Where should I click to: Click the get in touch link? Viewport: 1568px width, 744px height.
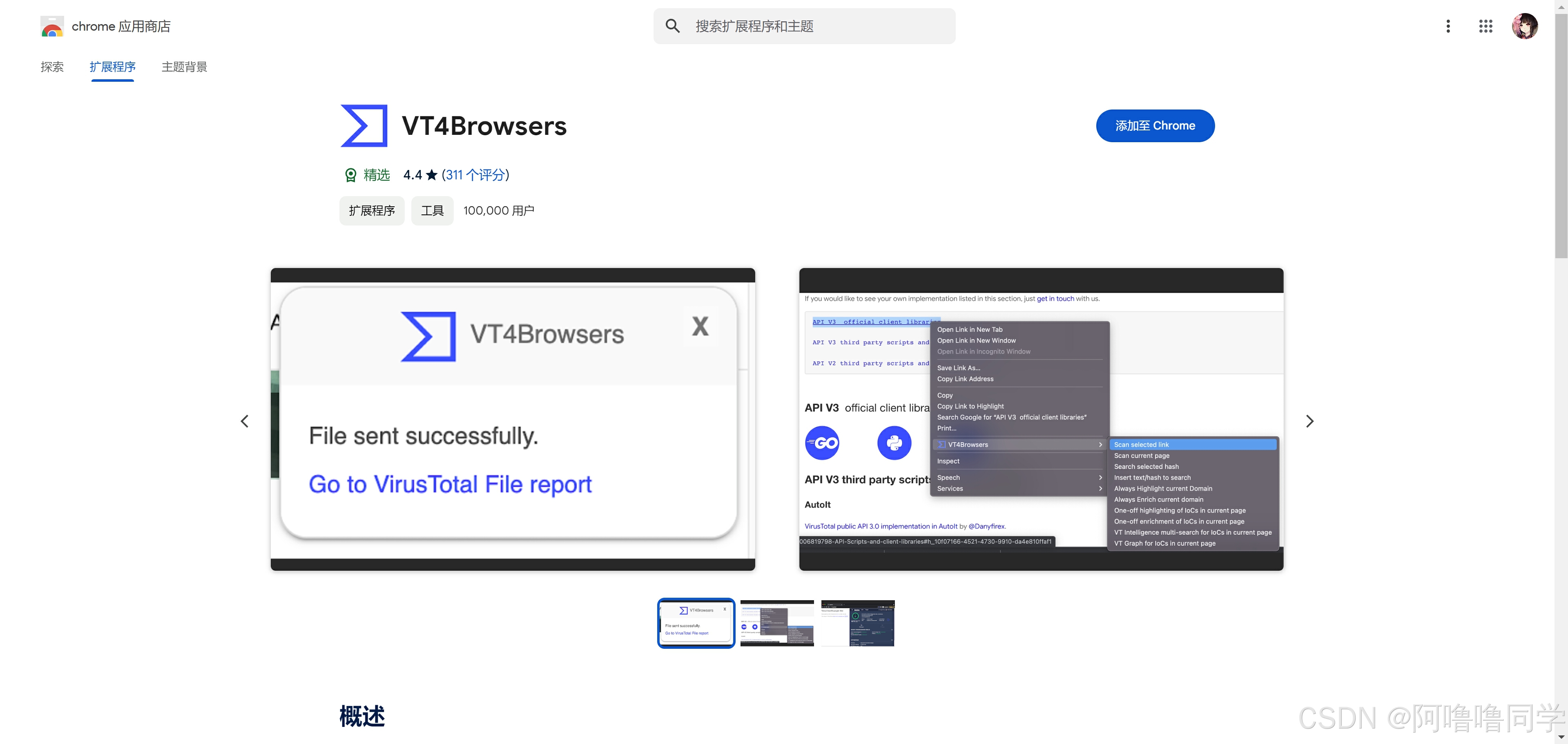[x=1055, y=298]
